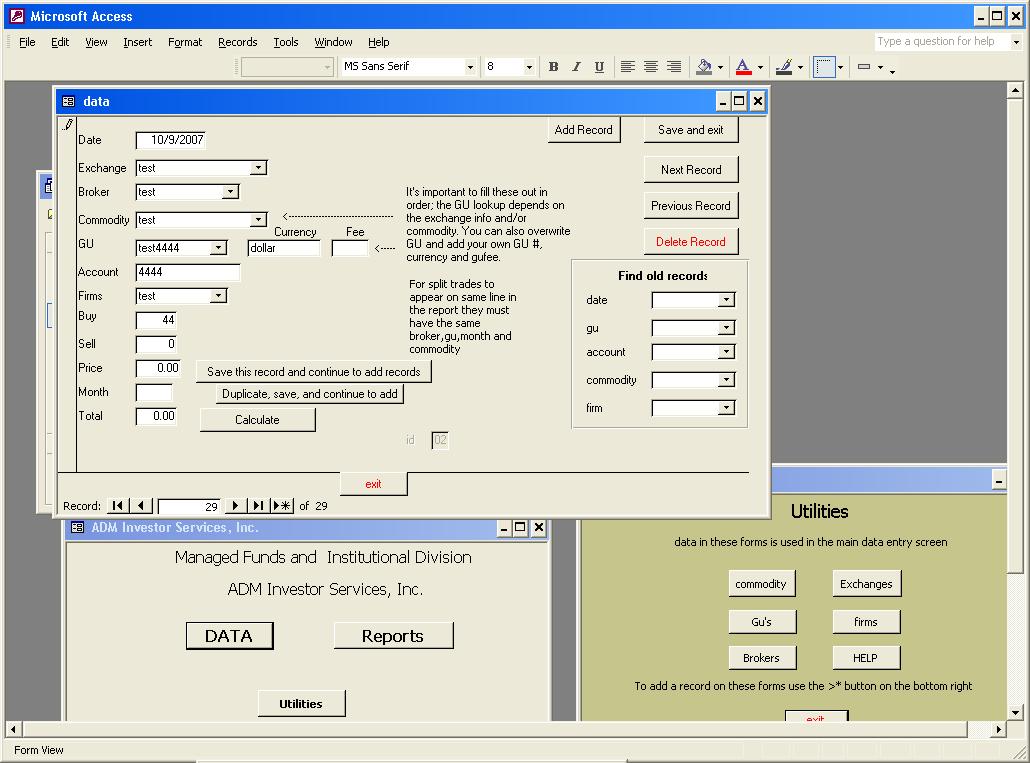Open the Fill/Back Color dropdown arrow
1030x763 pixels.
pos(721,67)
